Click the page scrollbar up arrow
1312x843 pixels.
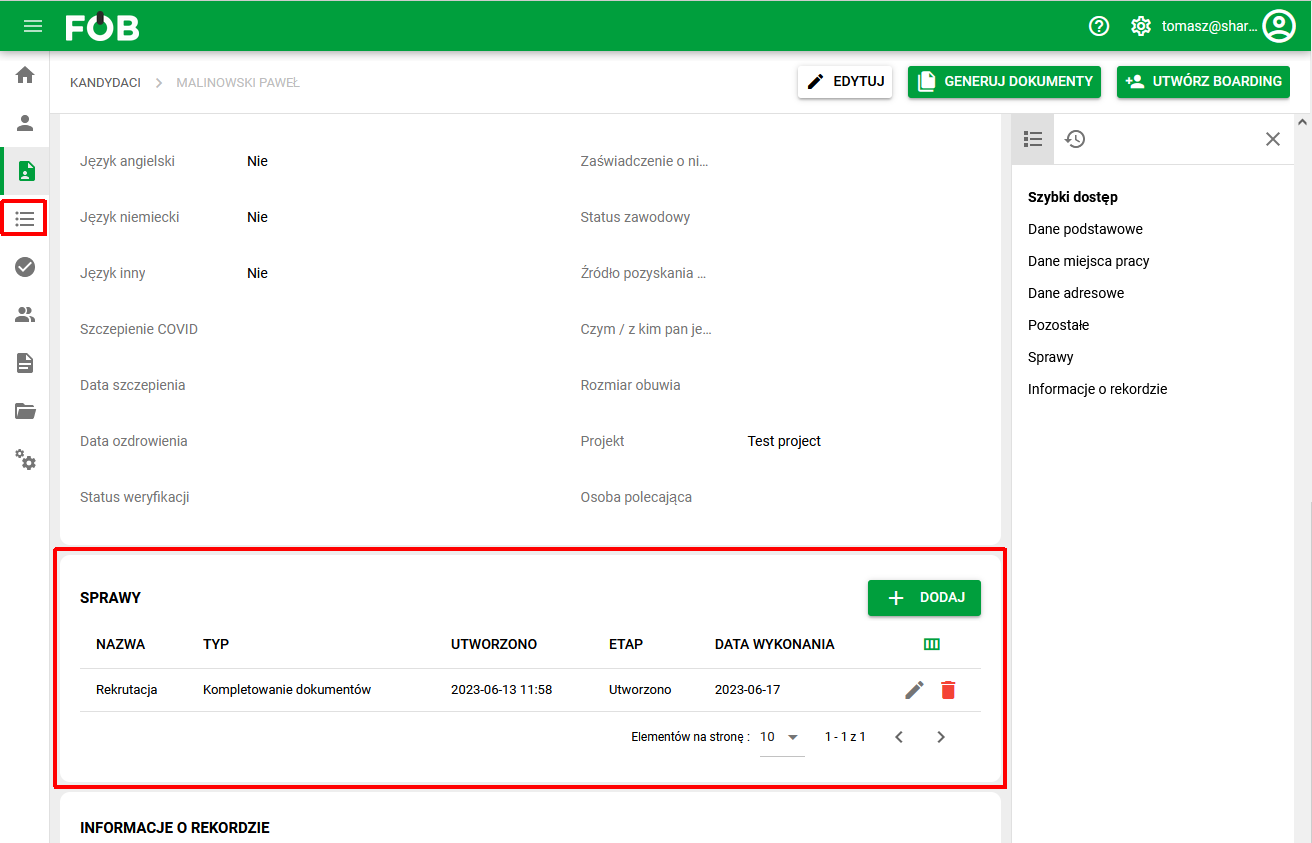pyautogui.click(x=1303, y=122)
